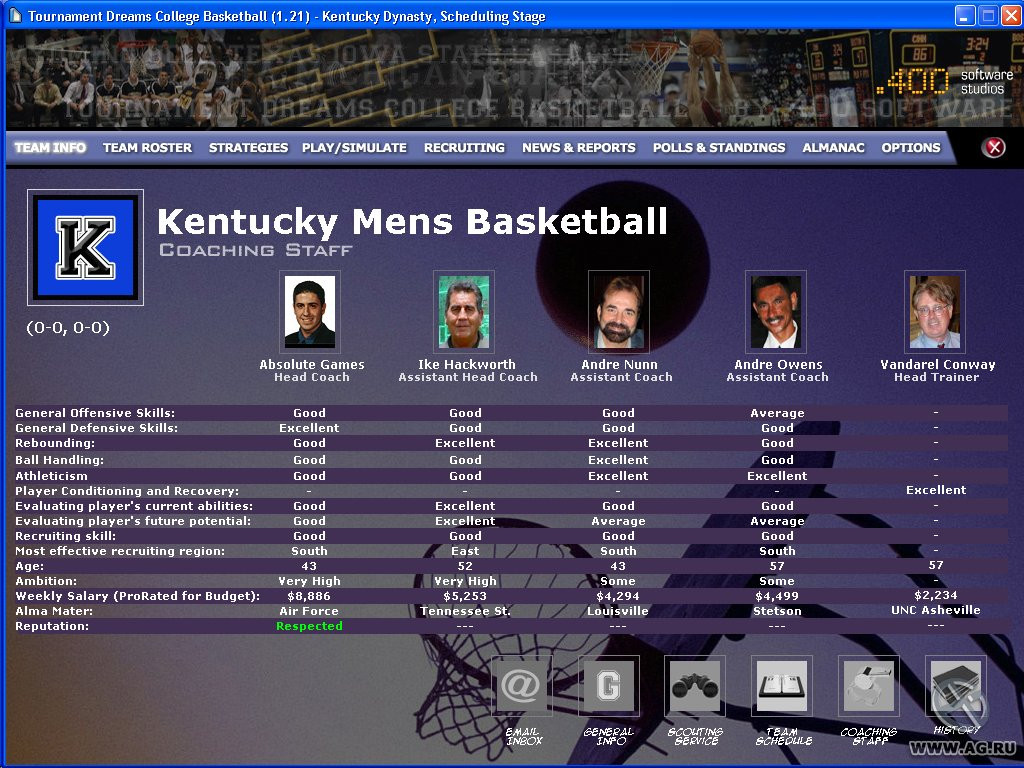
Task: Click the Tennessee St. alma mater
Action: 465,611
